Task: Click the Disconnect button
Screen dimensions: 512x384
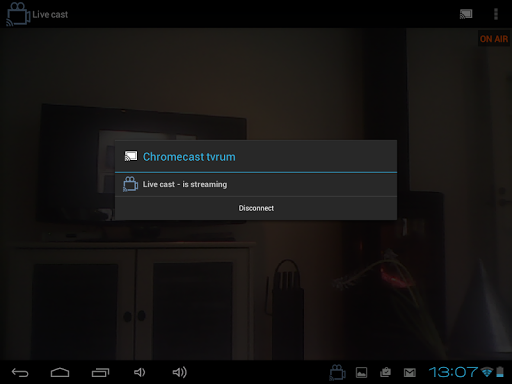Action: (x=256, y=208)
